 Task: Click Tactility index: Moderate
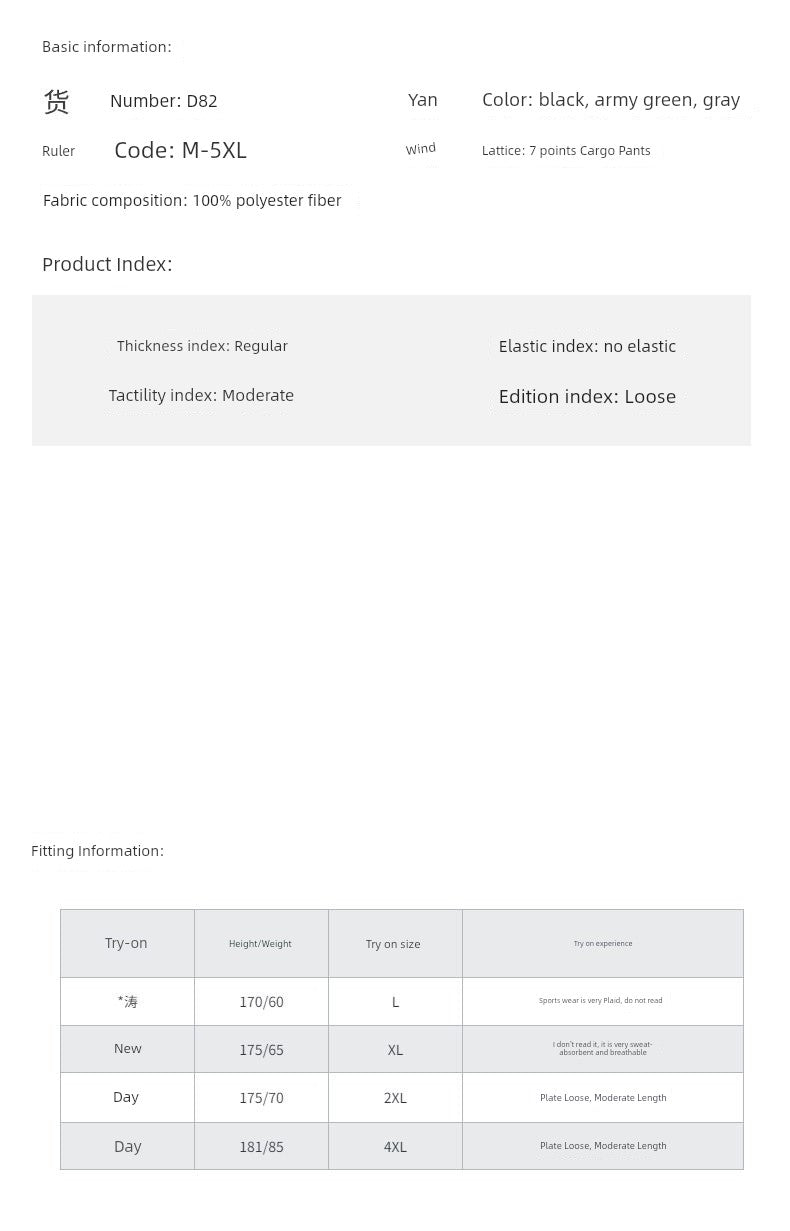tap(201, 396)
